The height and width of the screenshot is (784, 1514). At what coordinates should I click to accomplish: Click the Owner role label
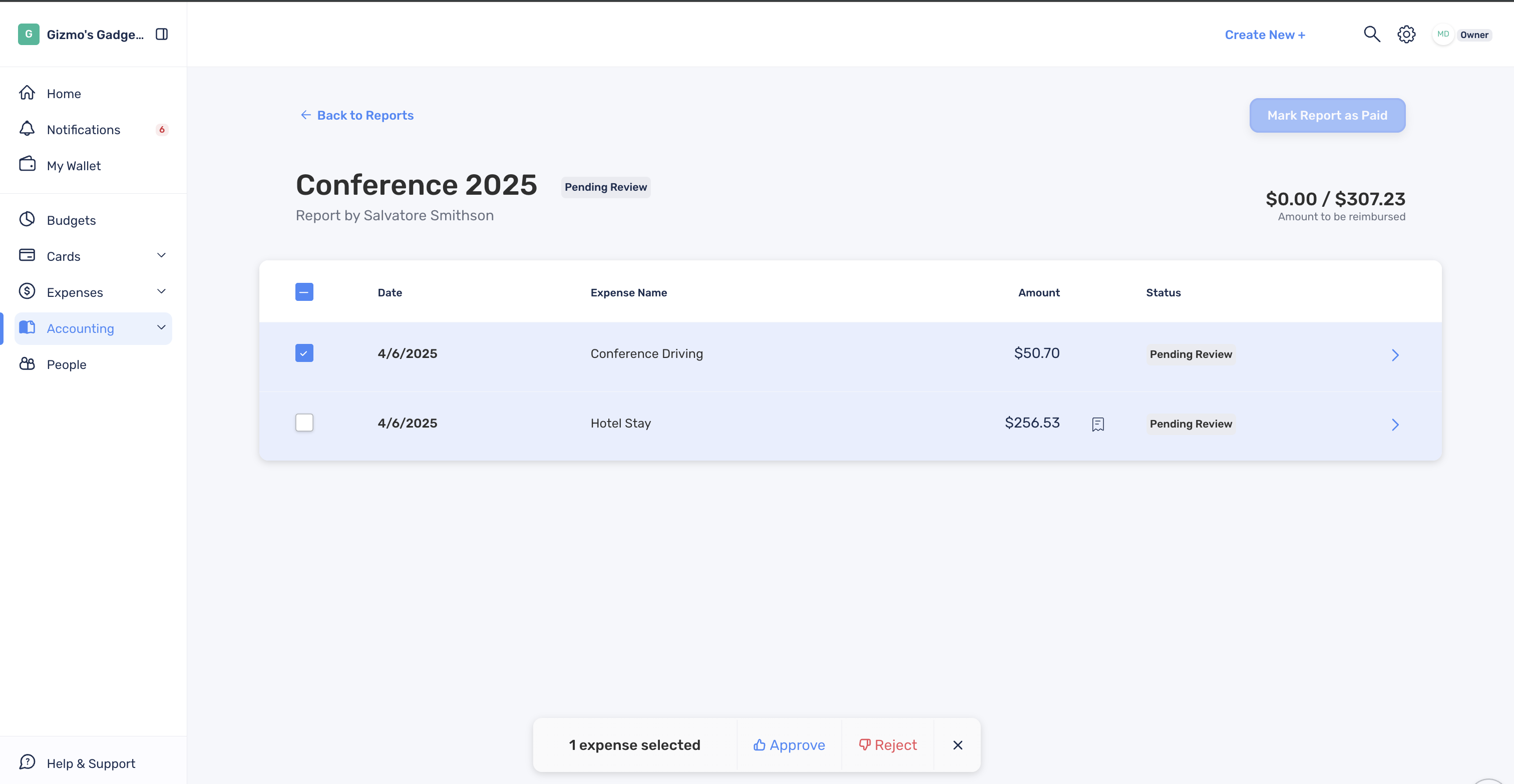1474,35
